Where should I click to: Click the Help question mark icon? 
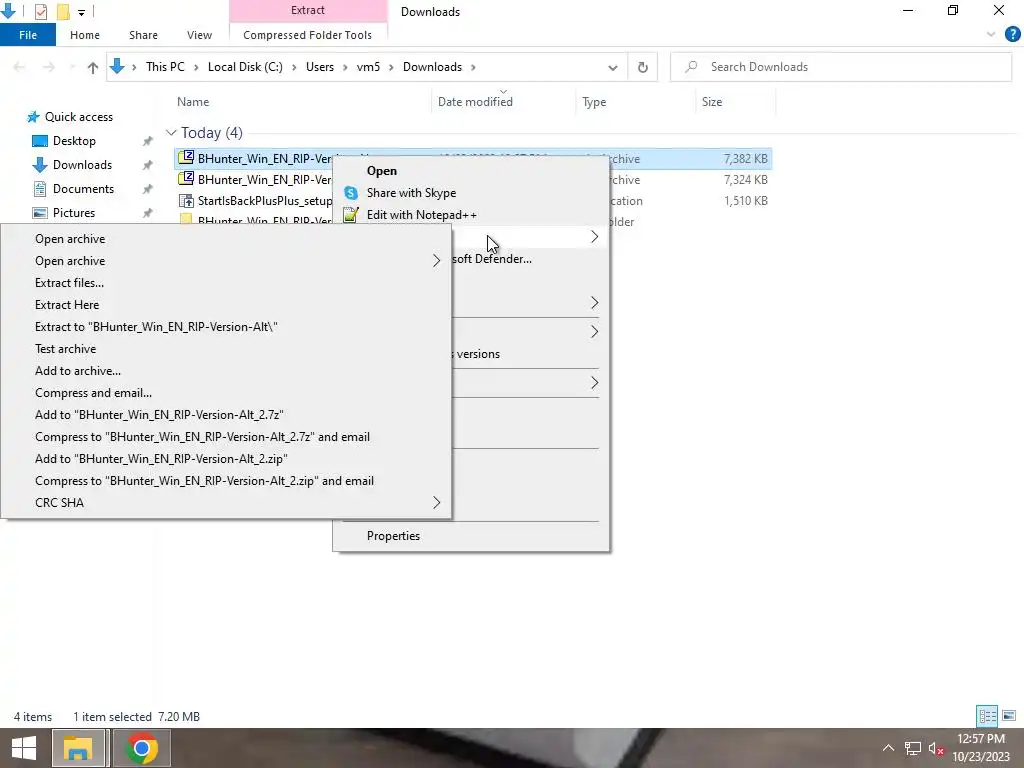pyautogui.click(x=1012, y=35)
